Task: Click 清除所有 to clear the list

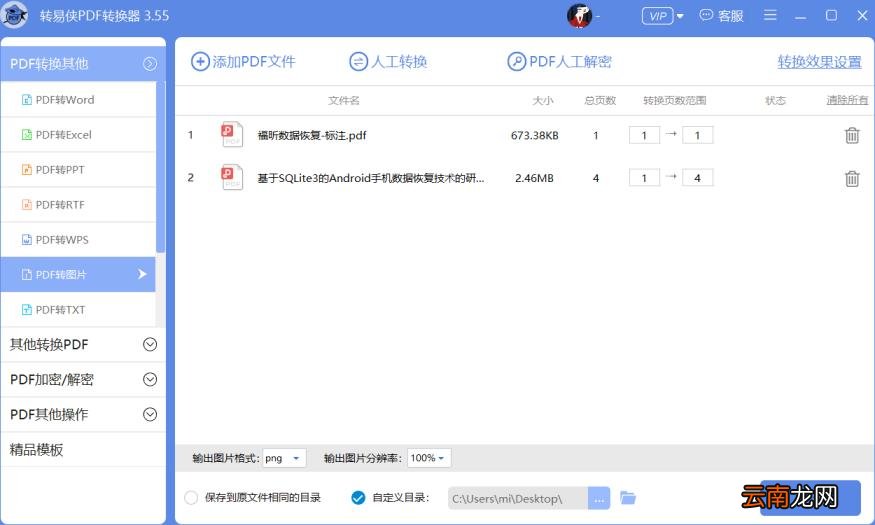Action: pyautogui.click(x=847, y=100)
